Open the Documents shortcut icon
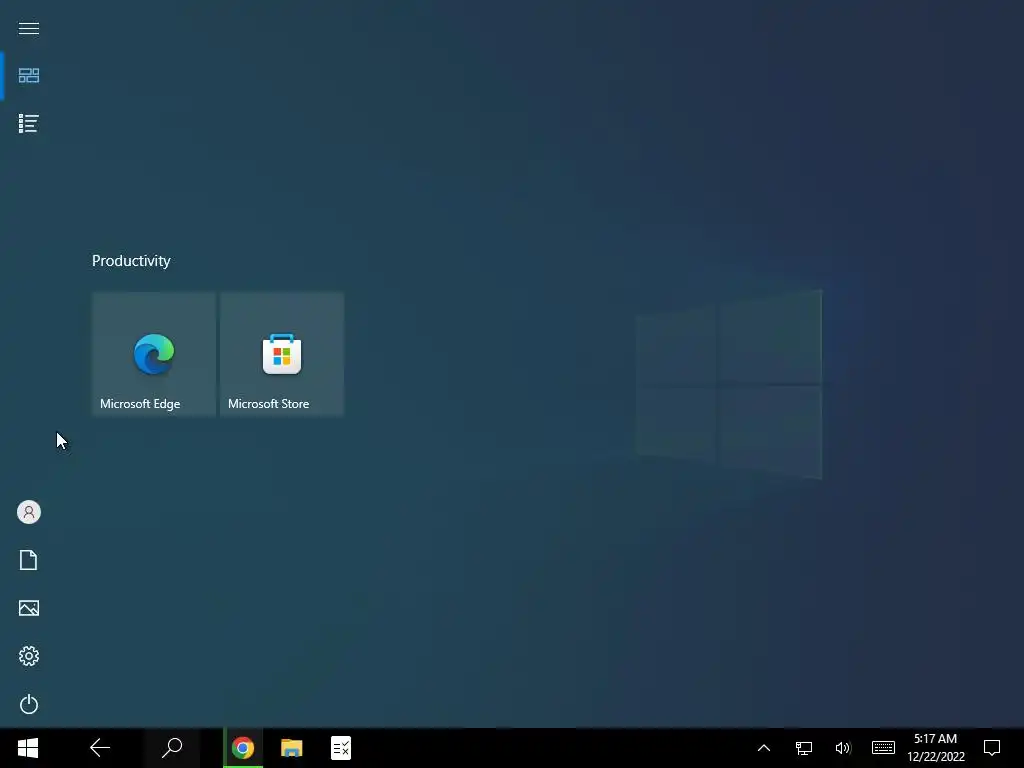1024x768 pixels. (29, 560)
